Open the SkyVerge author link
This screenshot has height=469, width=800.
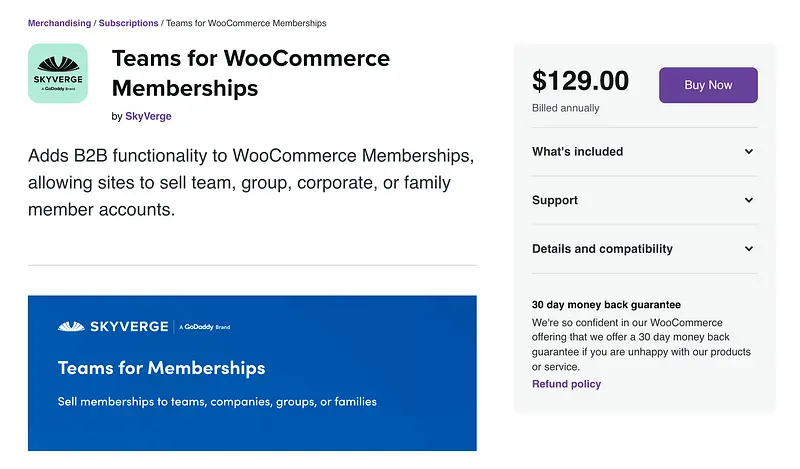click(x=148, y=116)
